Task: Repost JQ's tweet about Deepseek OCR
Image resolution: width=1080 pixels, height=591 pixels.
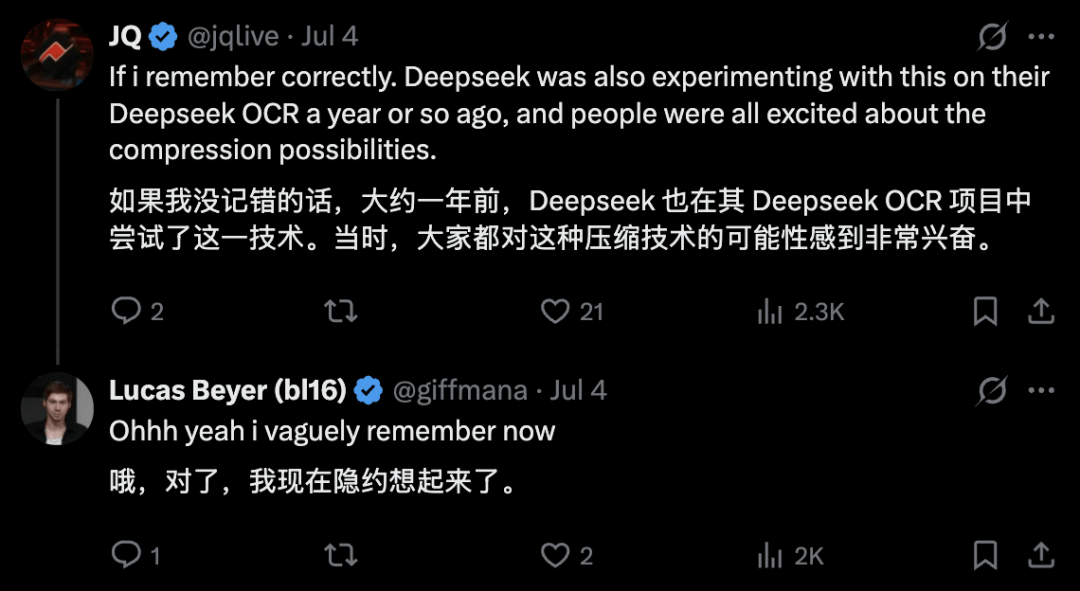Action: 341,311
